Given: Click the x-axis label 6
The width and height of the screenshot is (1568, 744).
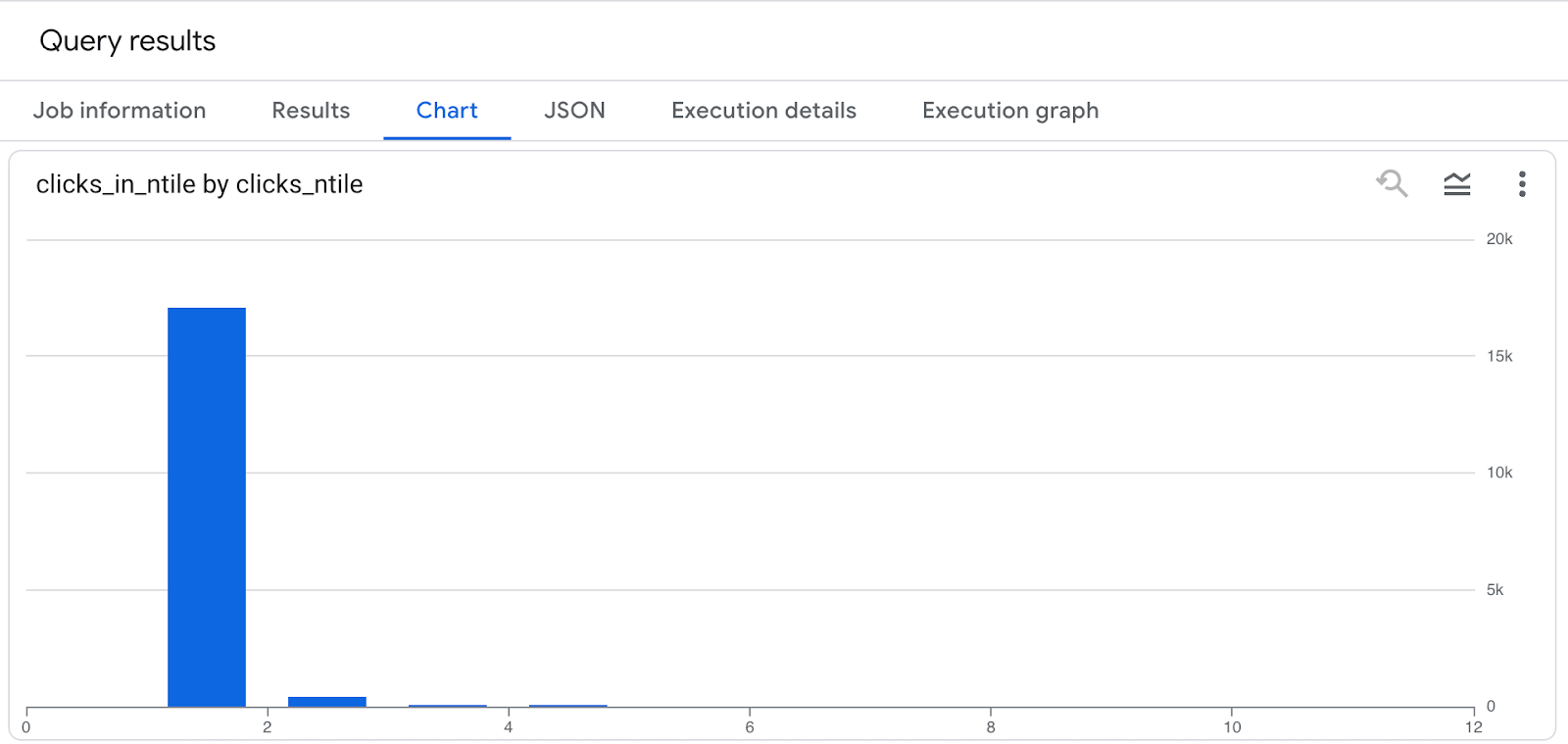Looking at the screenshot, I should [x=750, y=727].
